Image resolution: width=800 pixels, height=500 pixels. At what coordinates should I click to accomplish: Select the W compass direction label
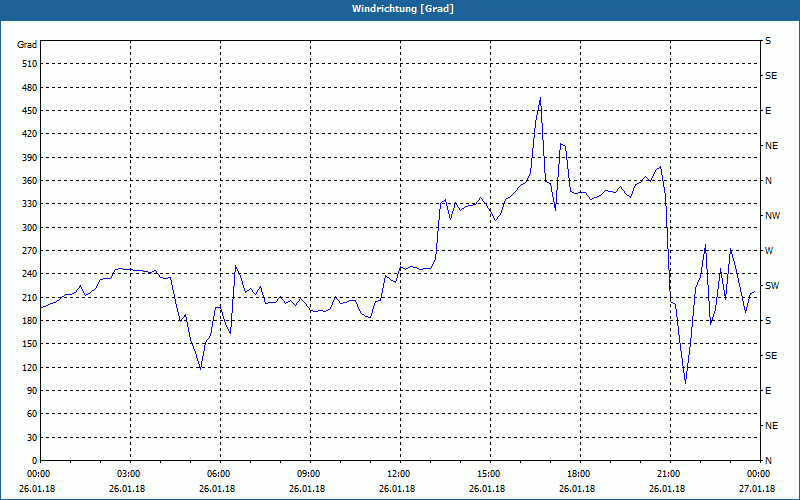[769, 251]
